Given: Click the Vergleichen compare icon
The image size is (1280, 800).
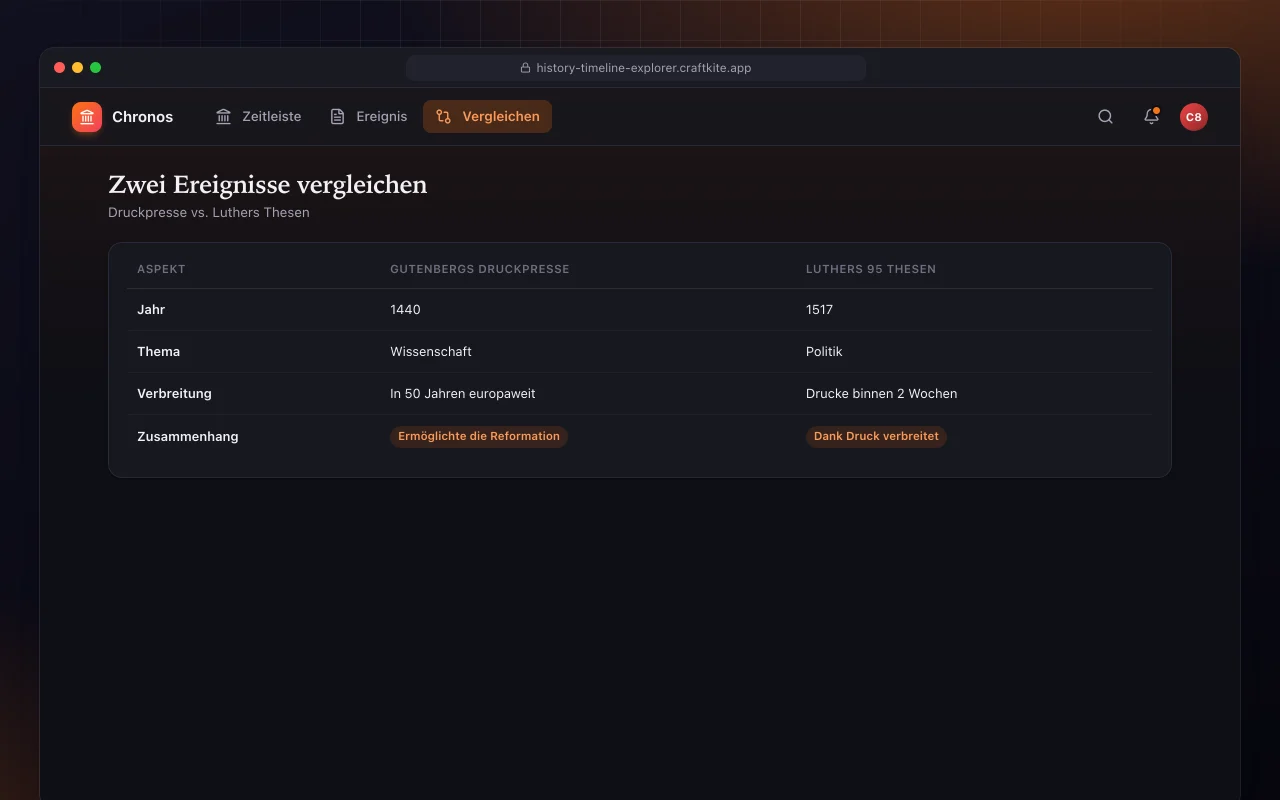Looking at the screenshot, I should click(444, 117).
